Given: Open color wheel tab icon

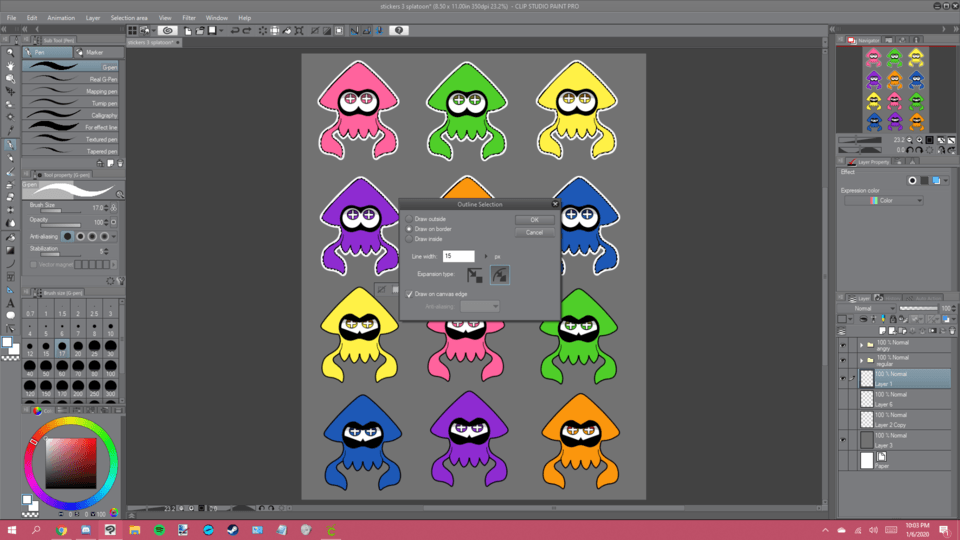Looking at the screenshot, I should pyautogui.click(x=37, y=411).
